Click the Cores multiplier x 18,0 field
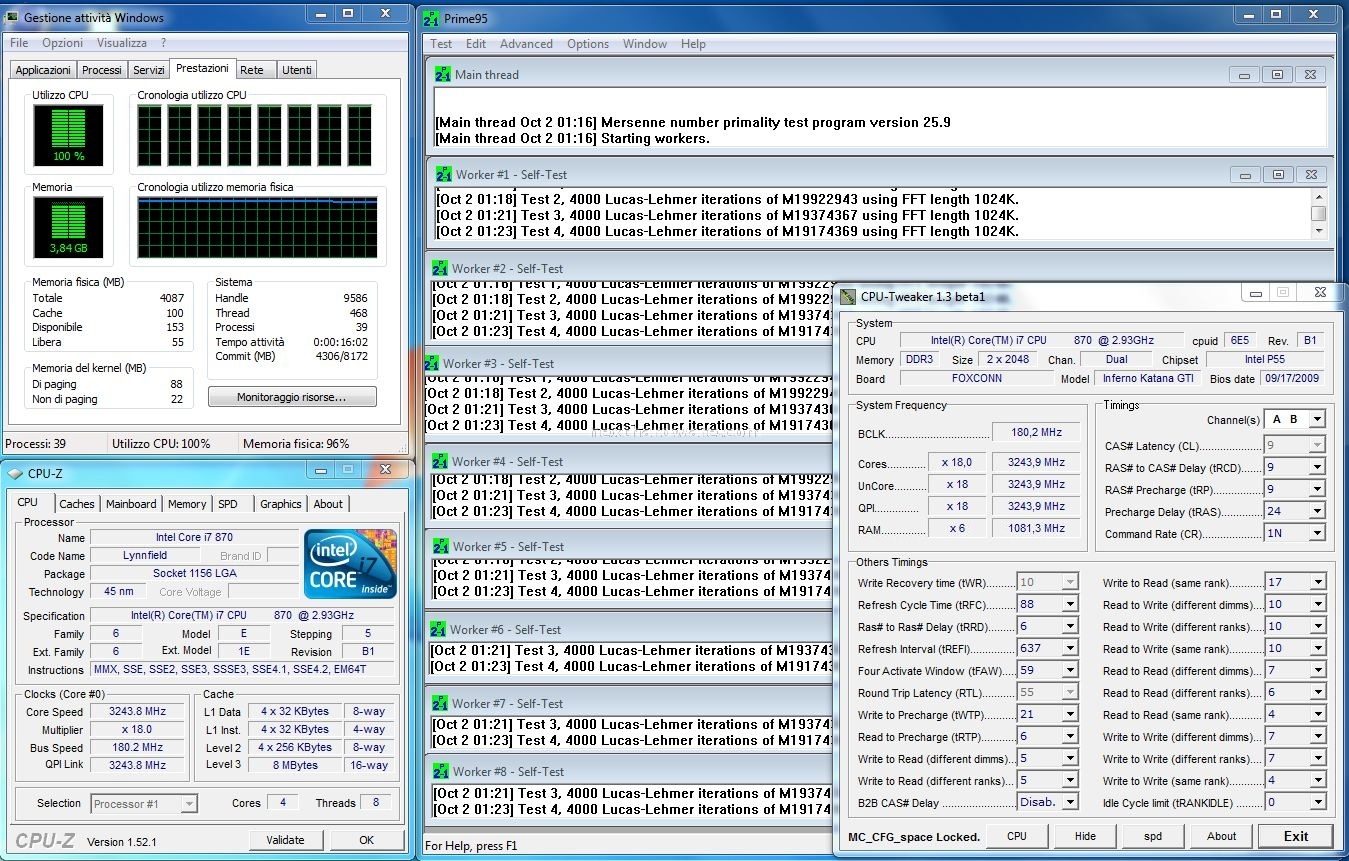Viewport: 1349px width, 861px height. (x=958, y=462)
